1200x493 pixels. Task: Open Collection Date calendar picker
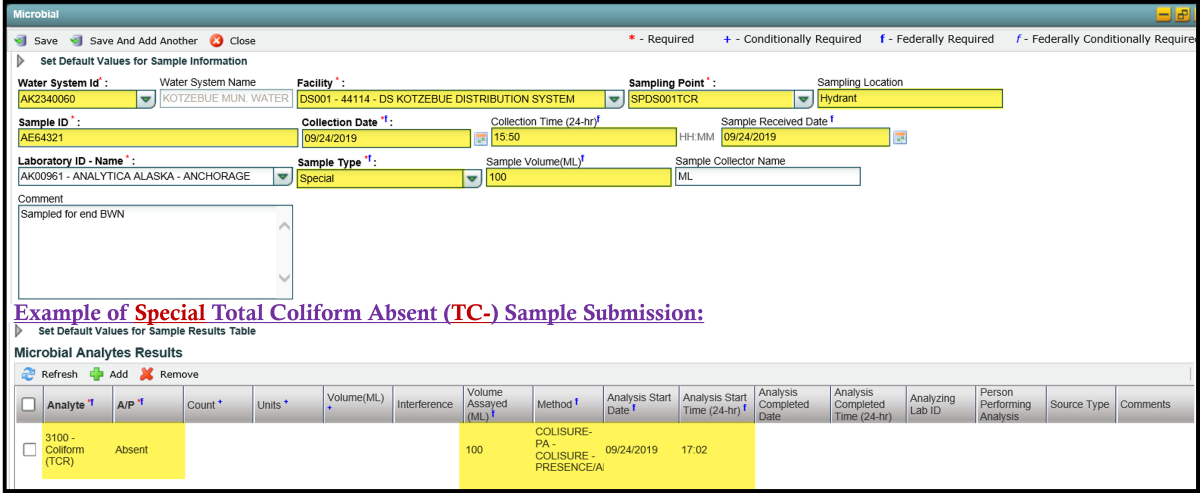481,138
